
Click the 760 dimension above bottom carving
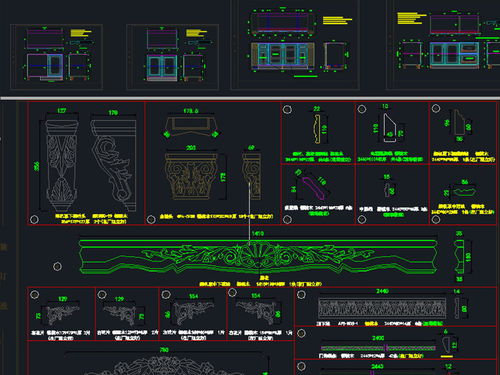coord(164,350)
